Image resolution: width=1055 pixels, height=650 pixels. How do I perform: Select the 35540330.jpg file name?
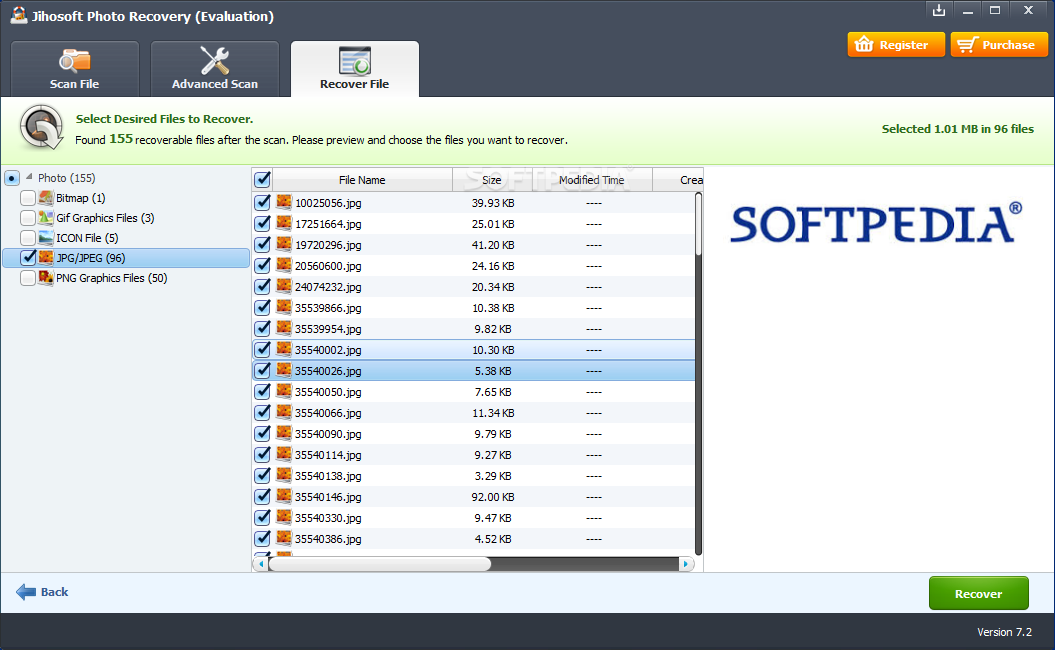click(328, 518)
